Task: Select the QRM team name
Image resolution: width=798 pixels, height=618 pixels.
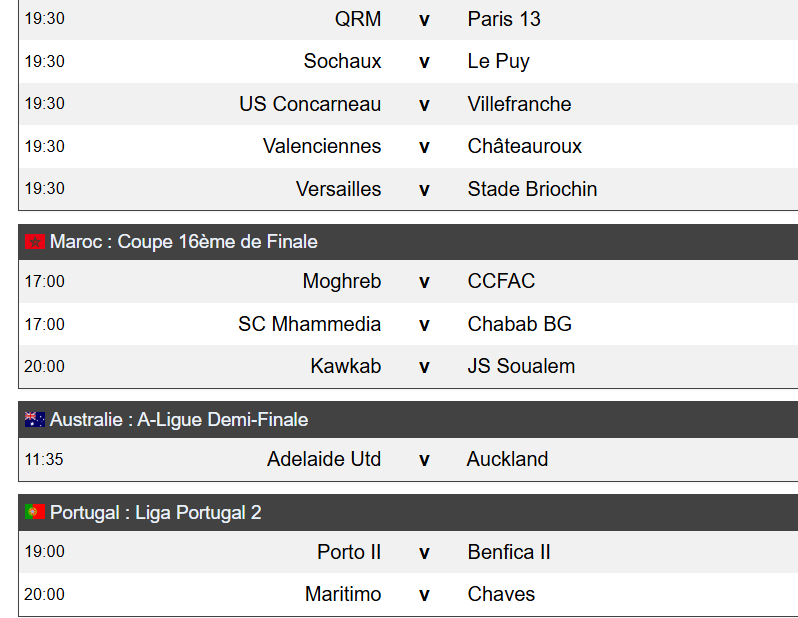Action: [x=358, y=19]
